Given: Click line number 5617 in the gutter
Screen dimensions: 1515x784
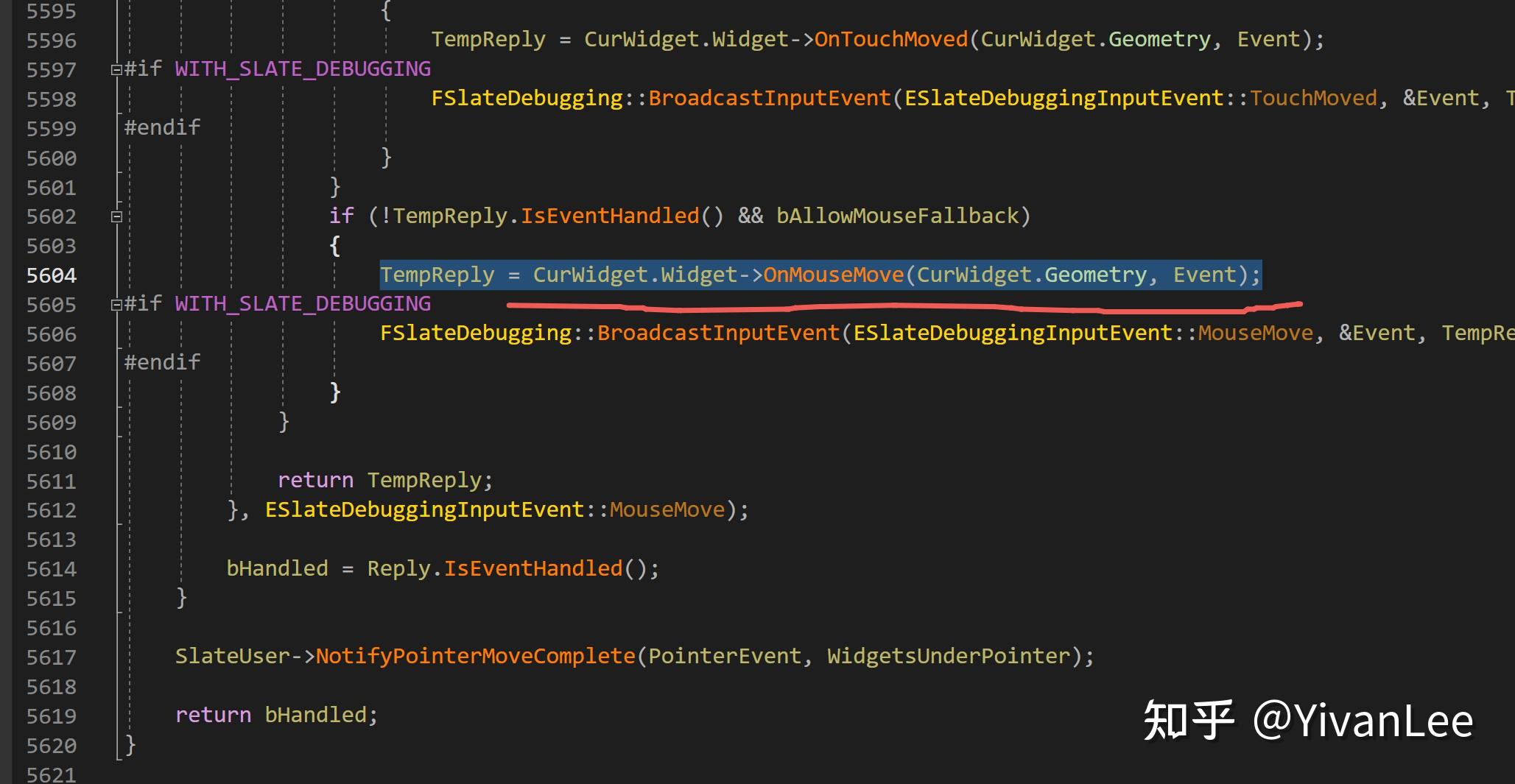Looking at the screenshot, I should [52, 657].
